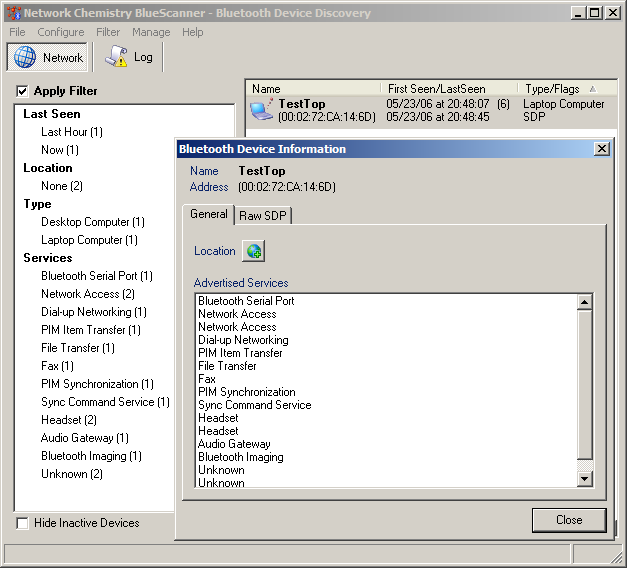Filter by Laptop Computer (1)
Viewport: 627px width, 568px height.
89,240
